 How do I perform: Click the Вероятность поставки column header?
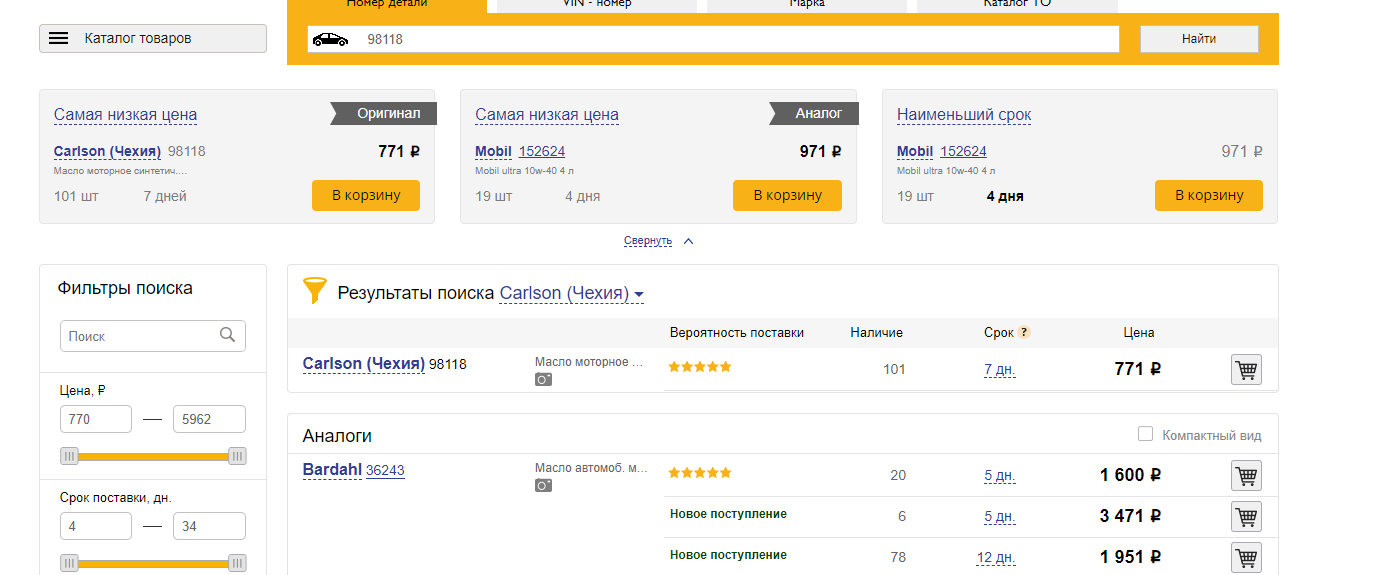click(737, 333)
